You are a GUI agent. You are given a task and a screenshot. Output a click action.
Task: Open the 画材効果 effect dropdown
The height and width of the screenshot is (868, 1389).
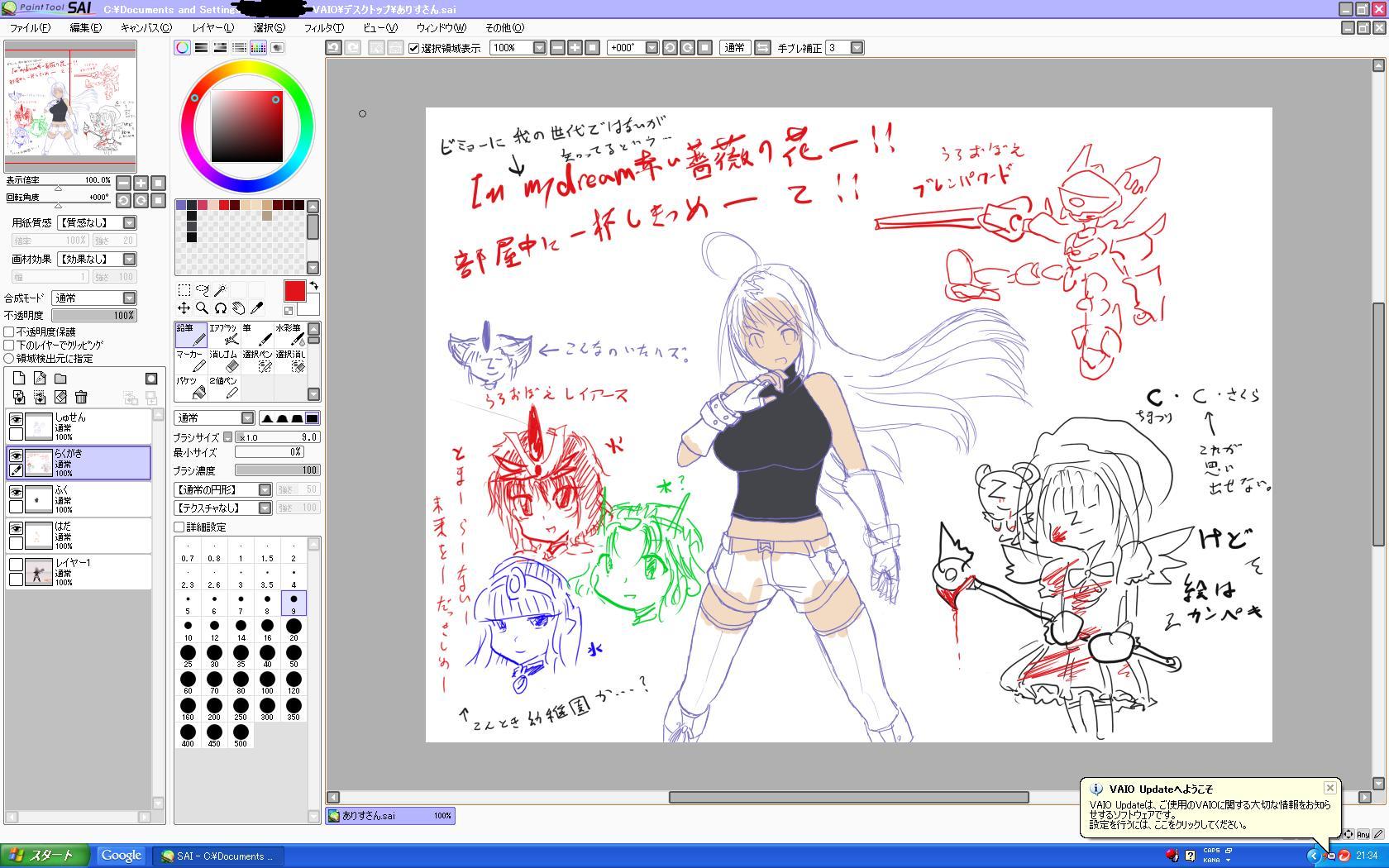point(97,259)
